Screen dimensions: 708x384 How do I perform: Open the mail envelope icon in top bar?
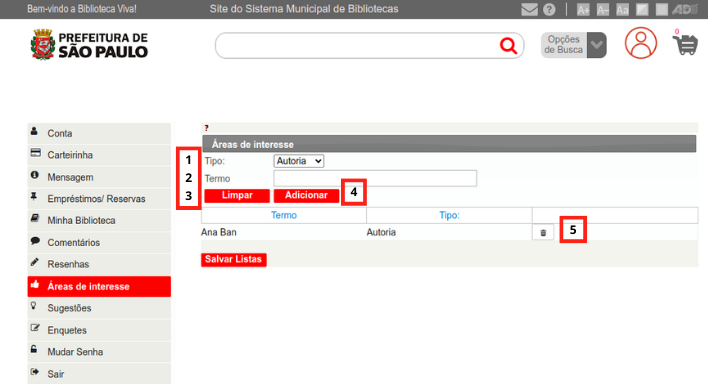pos(529,9)
